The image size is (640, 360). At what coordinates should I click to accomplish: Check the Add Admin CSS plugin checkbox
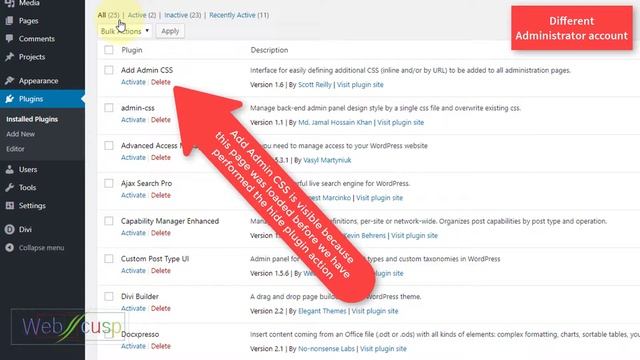click(x=109, y=70)
